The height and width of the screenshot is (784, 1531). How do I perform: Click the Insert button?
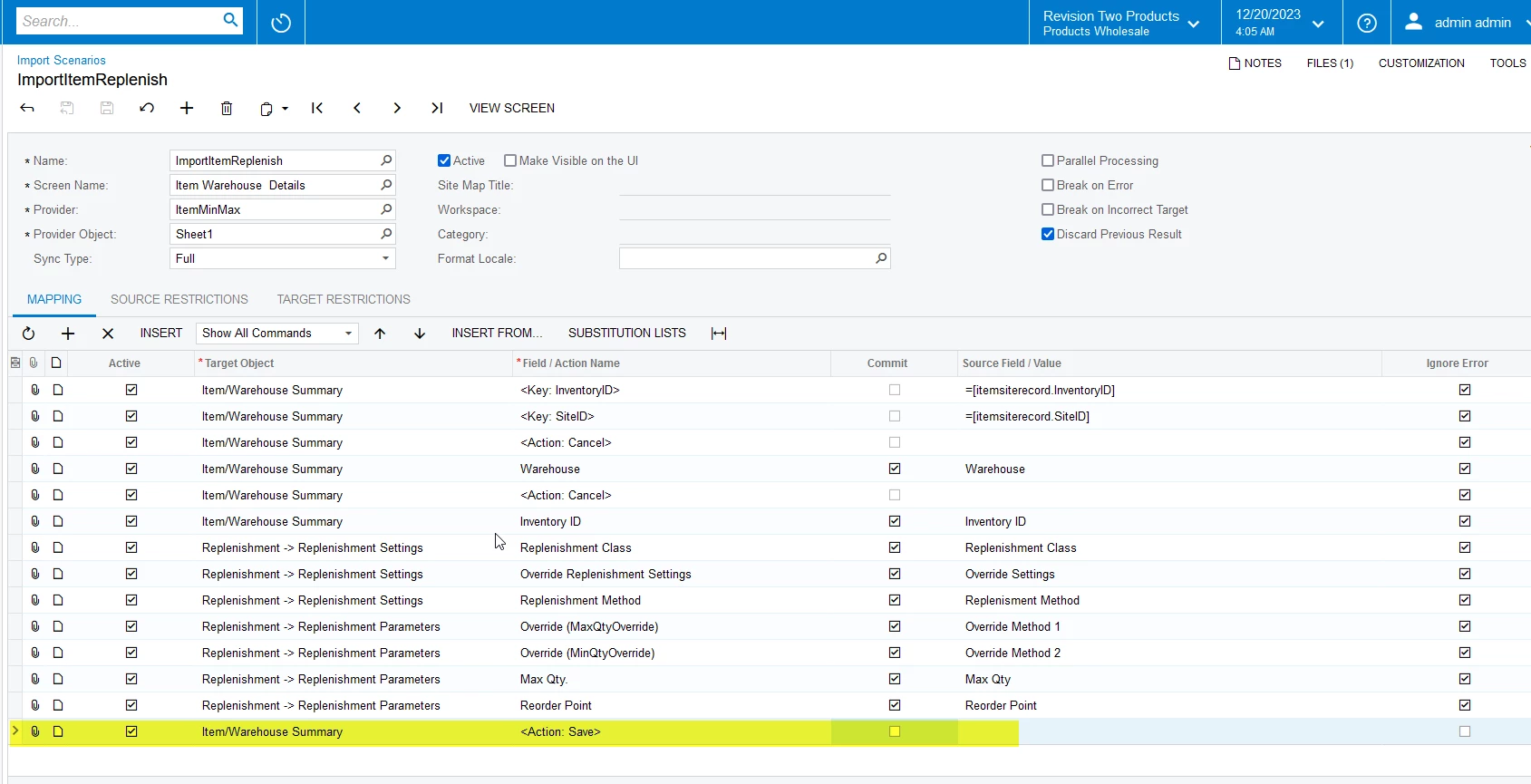161,334
